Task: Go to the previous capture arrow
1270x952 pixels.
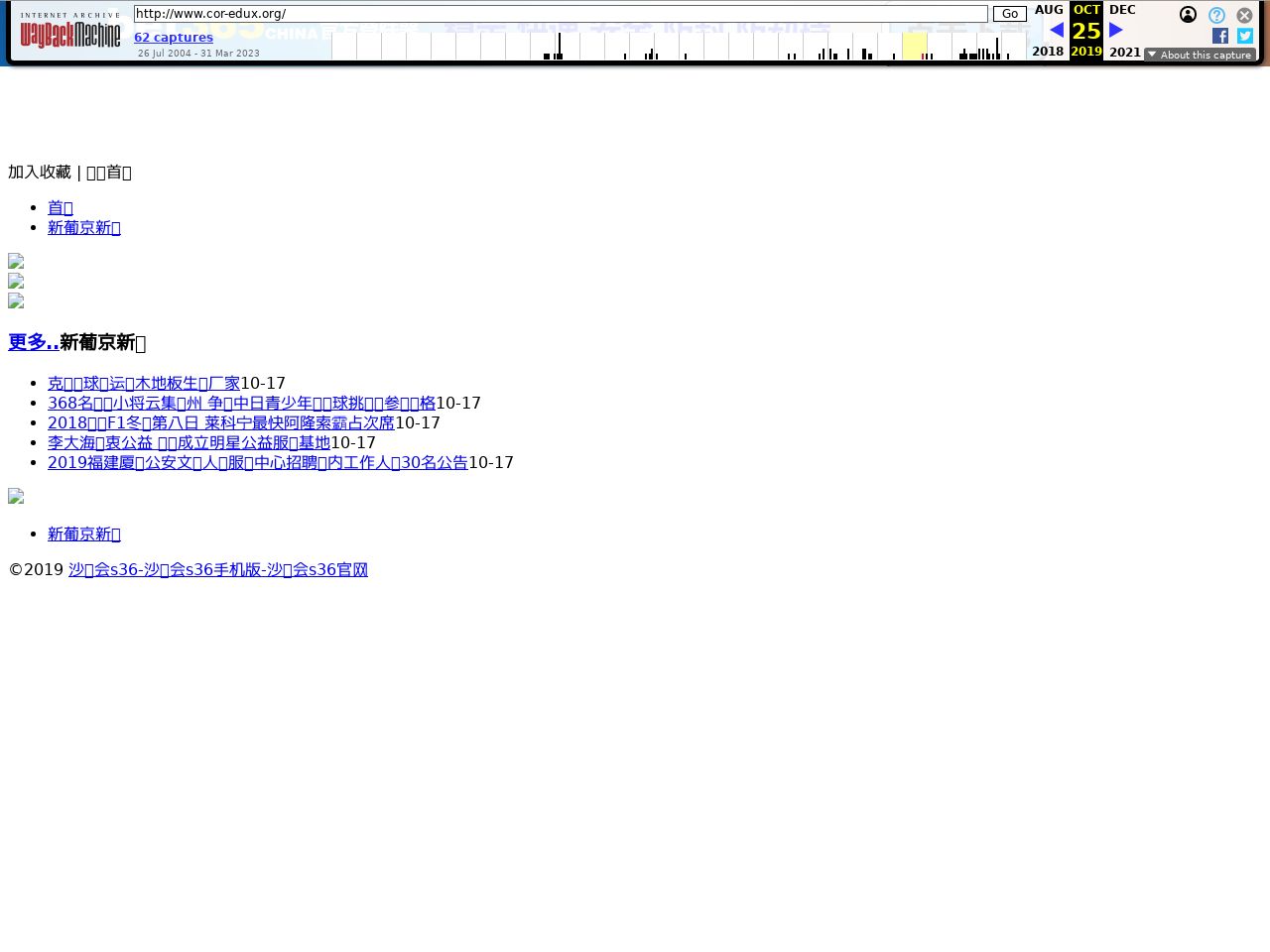Action: (1056, 31)
